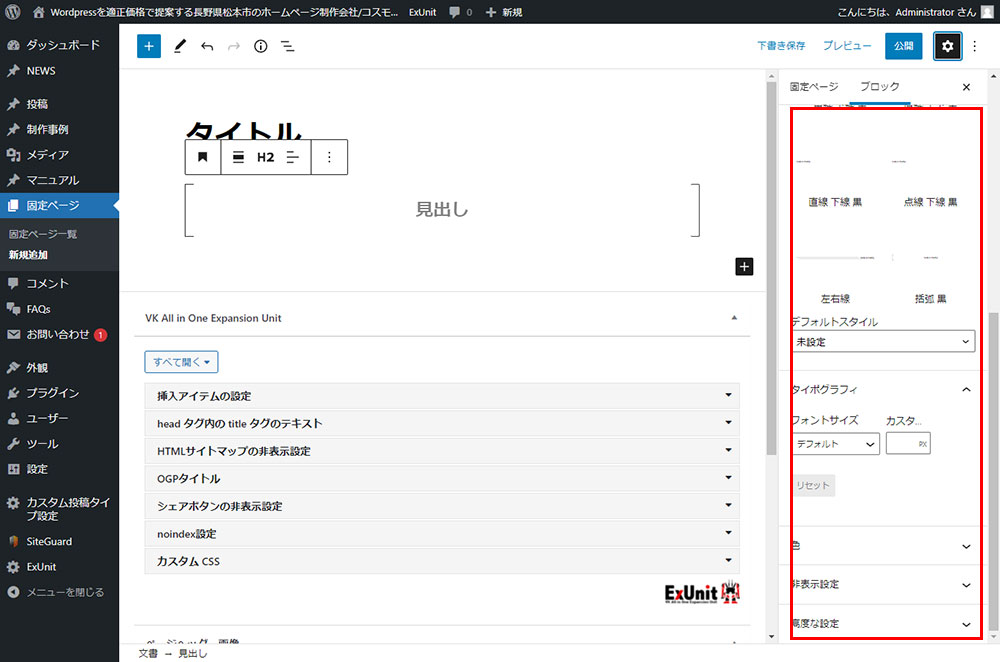Open プラグイン in the admin menu

tap(53, 393)
